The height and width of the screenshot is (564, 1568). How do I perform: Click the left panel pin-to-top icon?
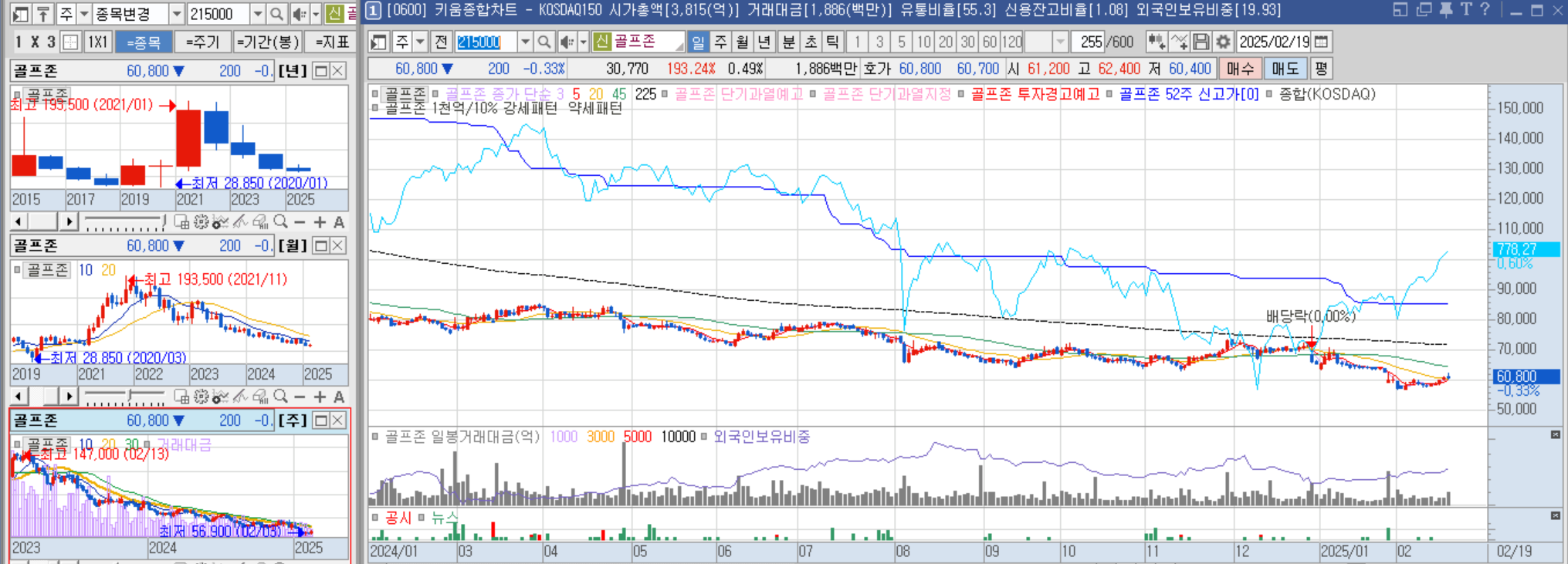[x=43, y=14]
